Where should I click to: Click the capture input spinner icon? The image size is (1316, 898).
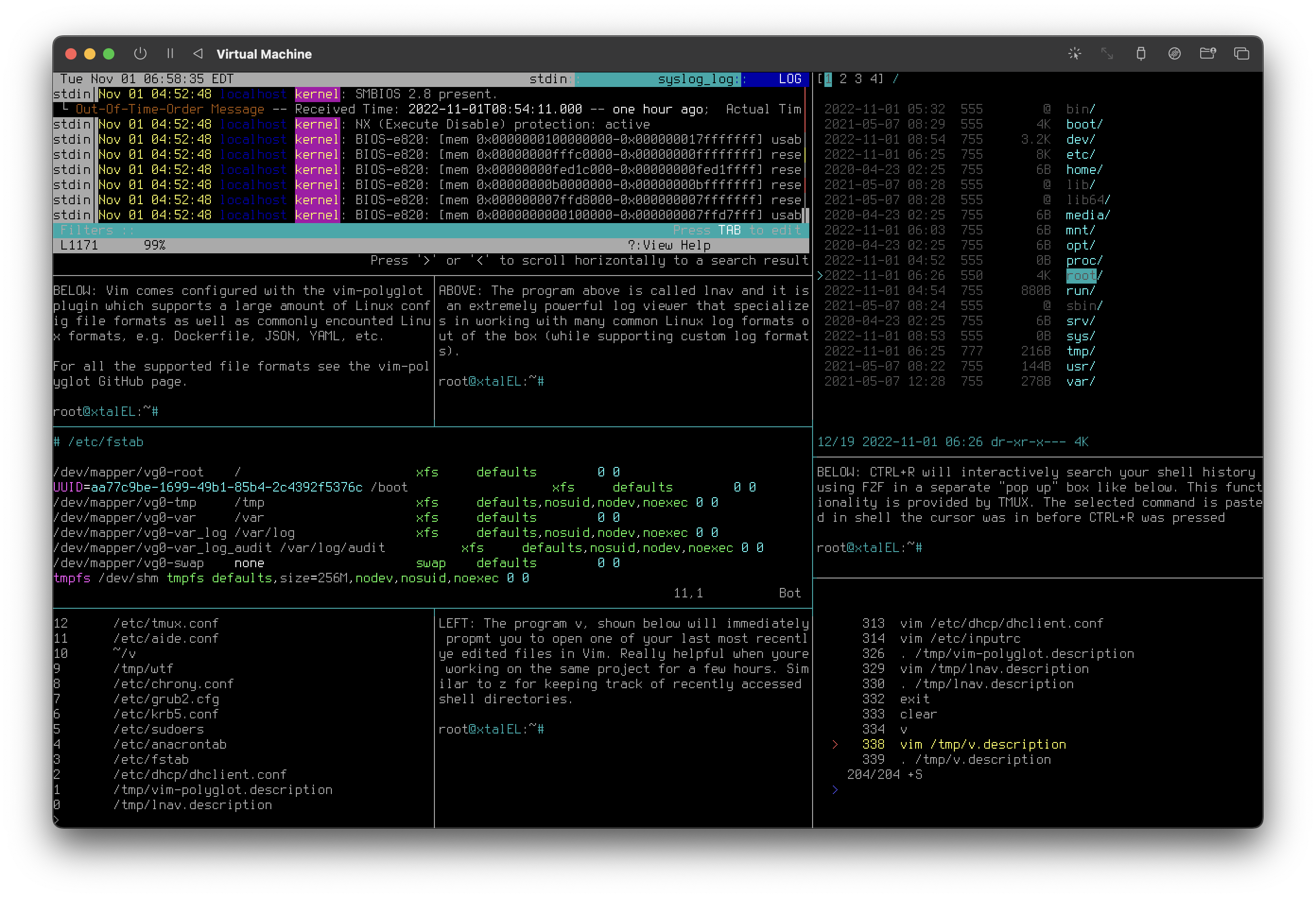click(x=1074, y=54)
